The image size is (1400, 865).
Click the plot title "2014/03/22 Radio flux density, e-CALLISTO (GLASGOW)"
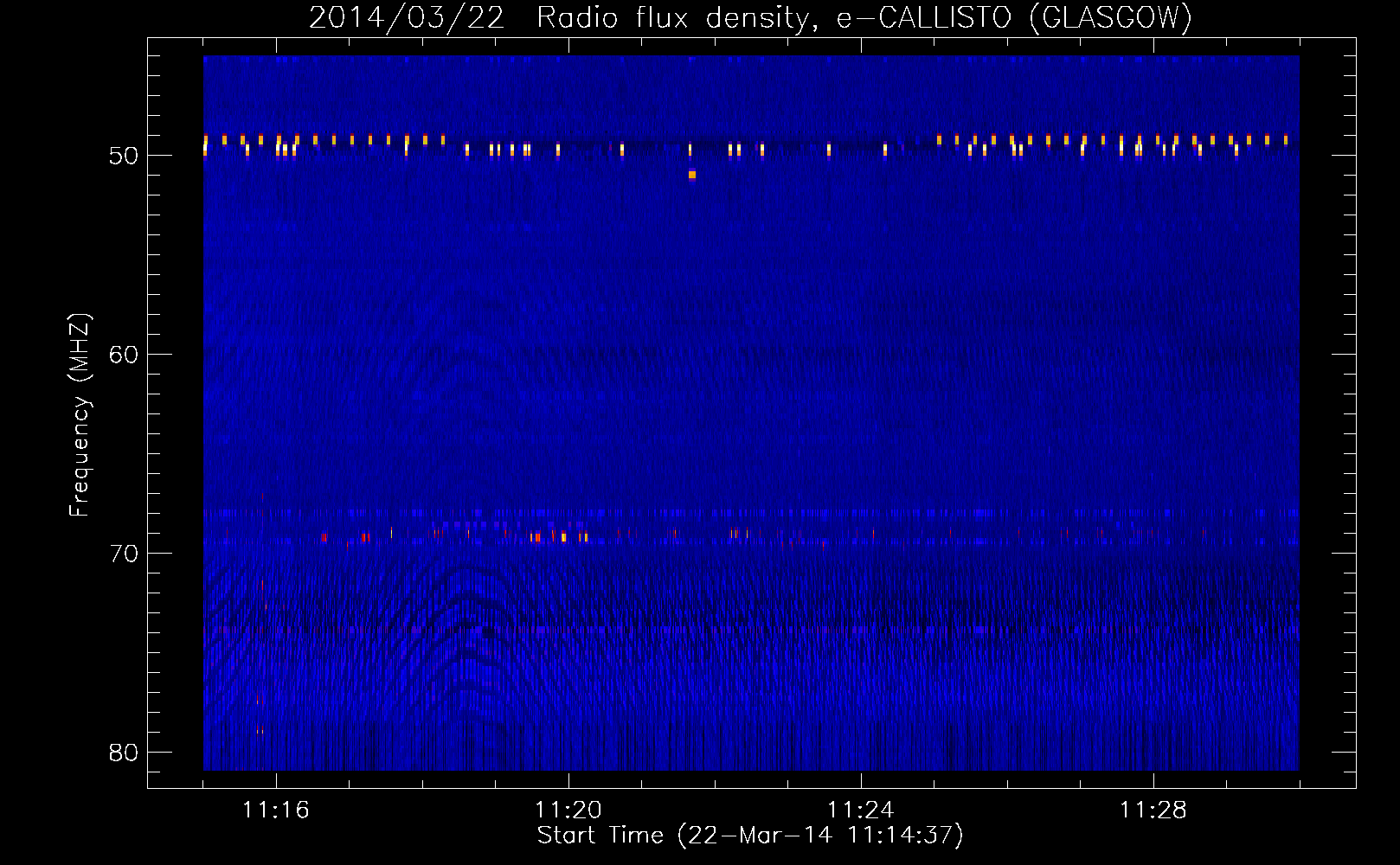pos(750,17)
